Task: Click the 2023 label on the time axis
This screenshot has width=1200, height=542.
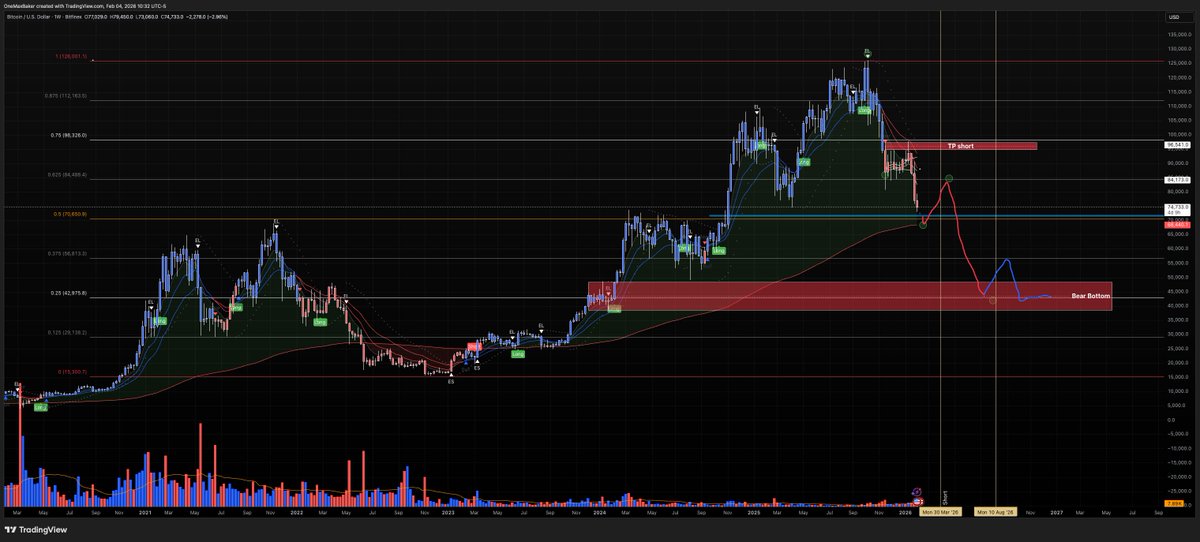Action: point(448,511)
